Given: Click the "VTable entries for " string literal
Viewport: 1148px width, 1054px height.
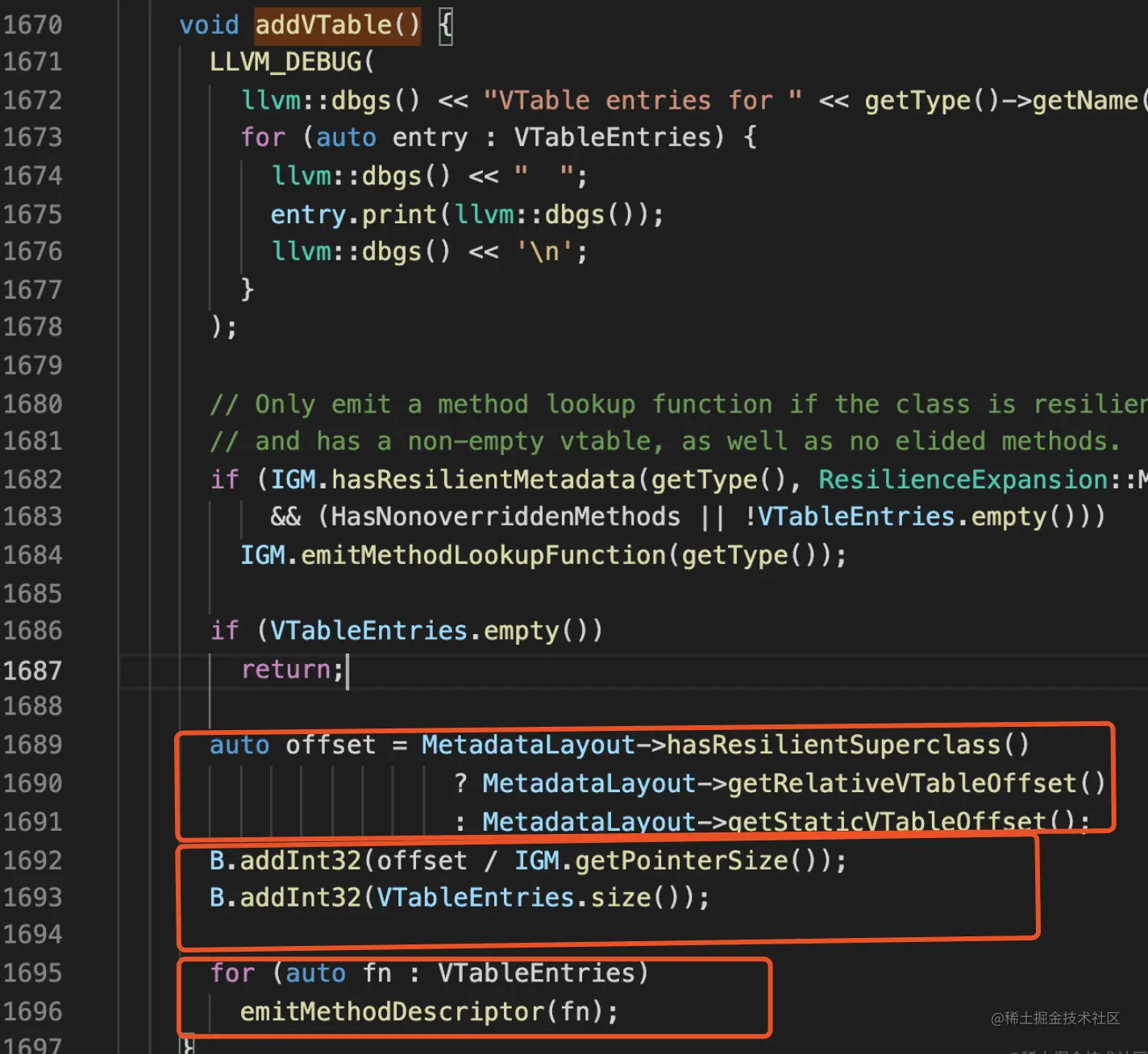Looking at the screenshot, I should point(643,100).
